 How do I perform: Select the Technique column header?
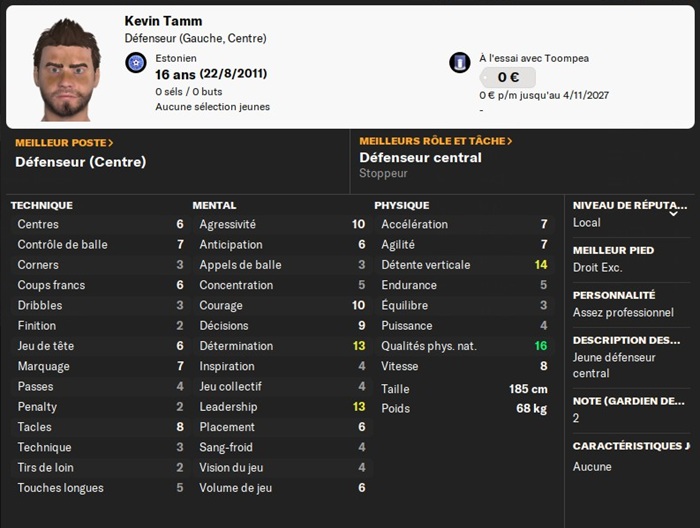42,205
